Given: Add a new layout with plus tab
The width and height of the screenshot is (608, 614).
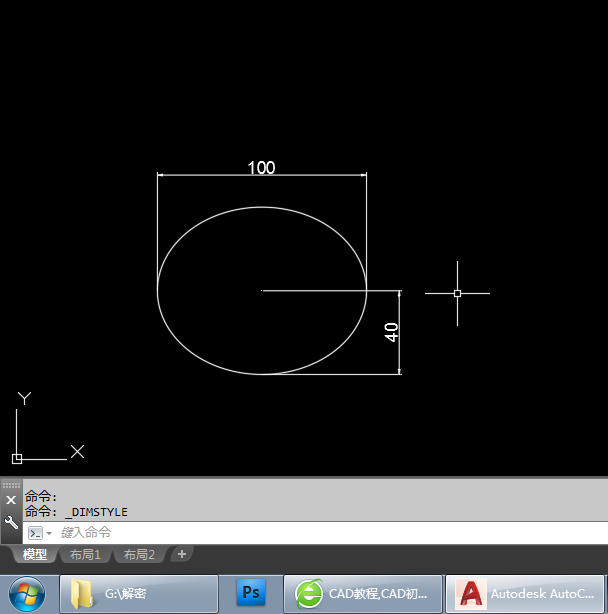Looking at the screenshot, I should (x=182, y=554).
